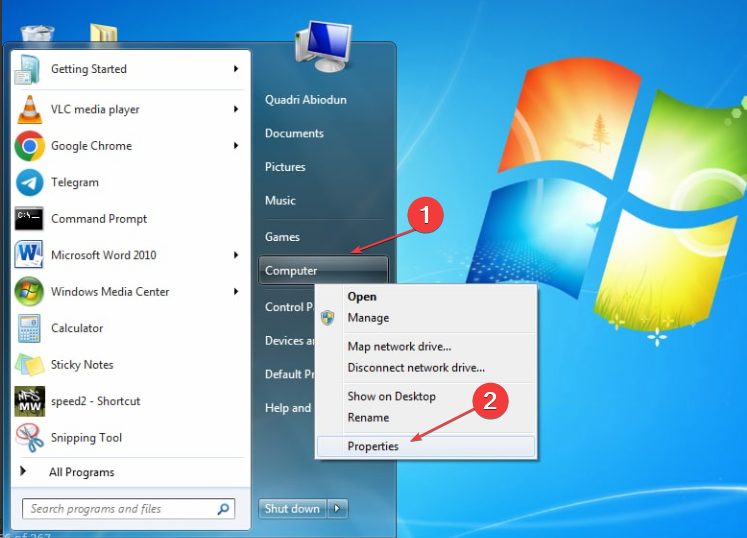Image resolution: width=747 pixels, height=538 pixels.
Task: Launch the Telegram icon
Action: [x=29, y=183]
